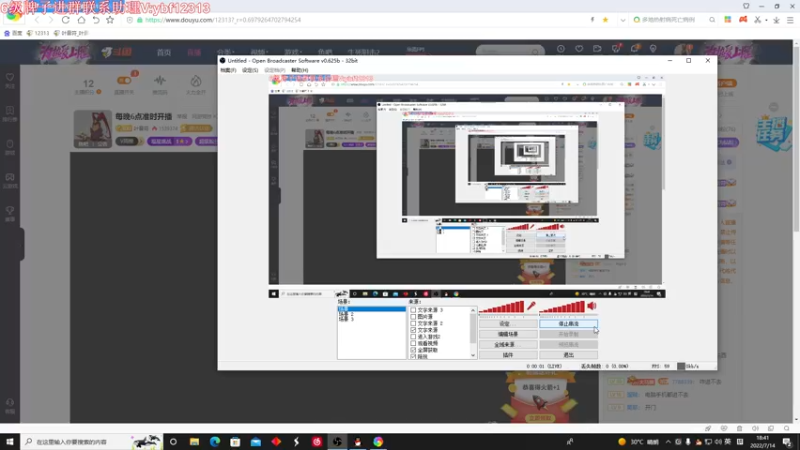Image resolution: width=800 pixels, height=450 pixels.
Task: Click the browser back arrow
Action: pyautogui.click(x=37, y=20)
